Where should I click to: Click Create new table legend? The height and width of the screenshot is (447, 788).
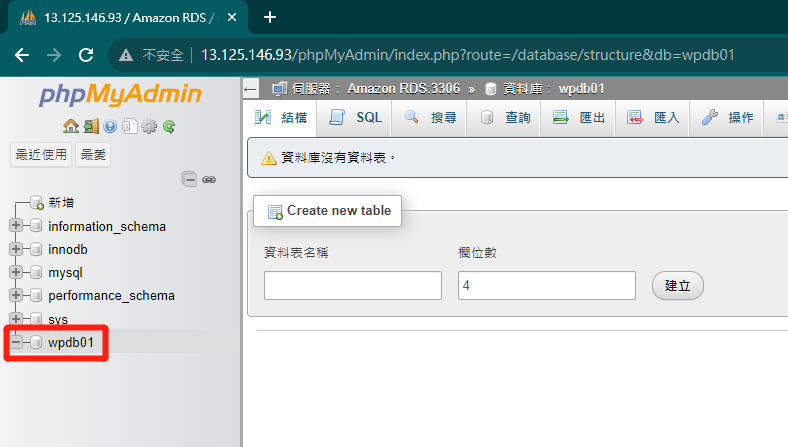click(328, 211)
